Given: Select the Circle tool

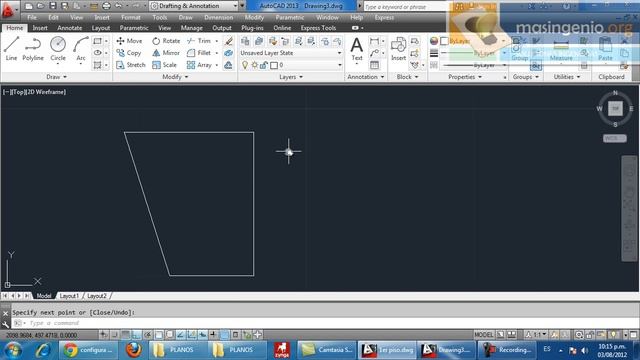Looking at the screenshot, I should (x=58, y=49).
